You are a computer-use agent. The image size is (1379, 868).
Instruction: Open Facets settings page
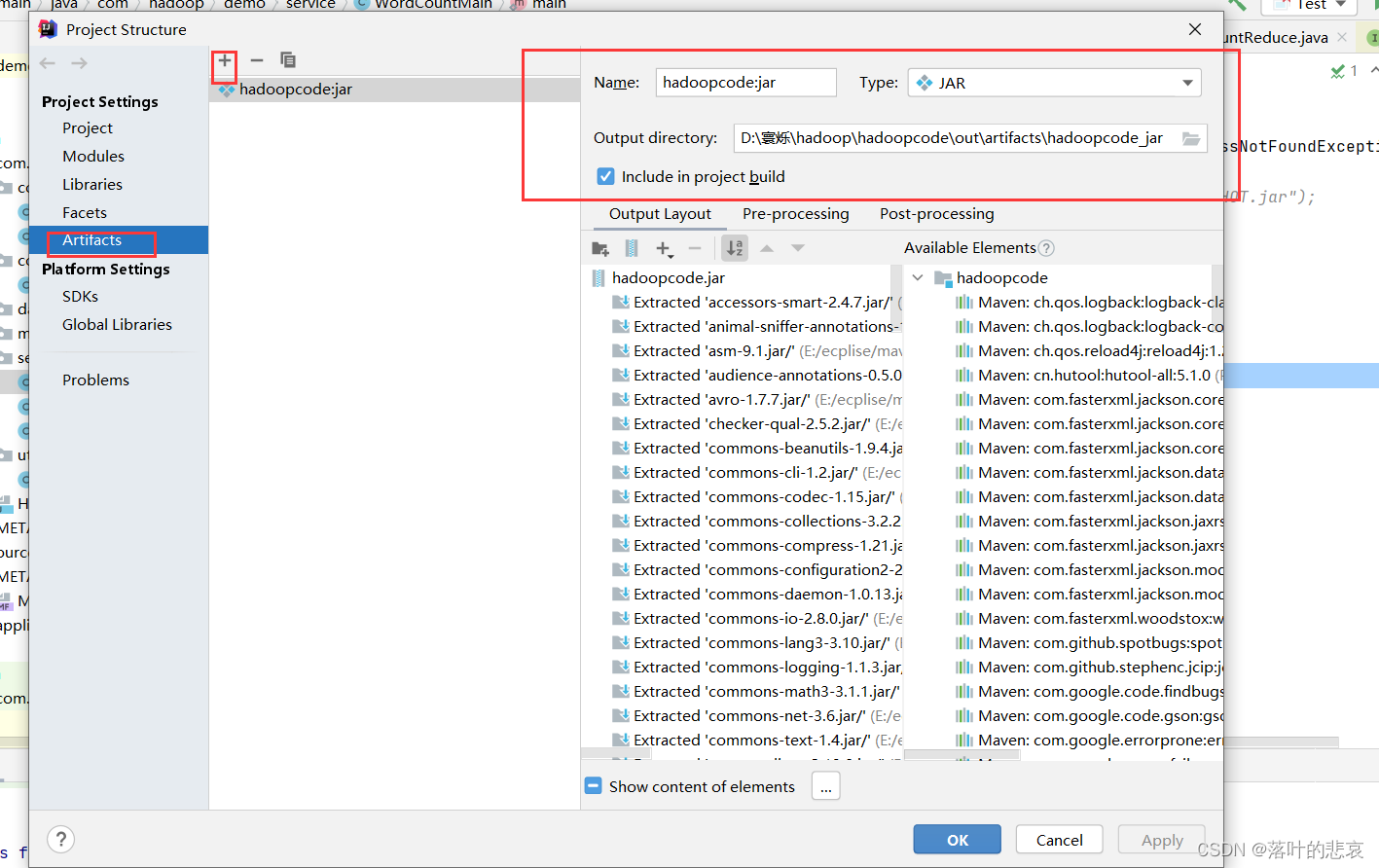click(85, 213)
